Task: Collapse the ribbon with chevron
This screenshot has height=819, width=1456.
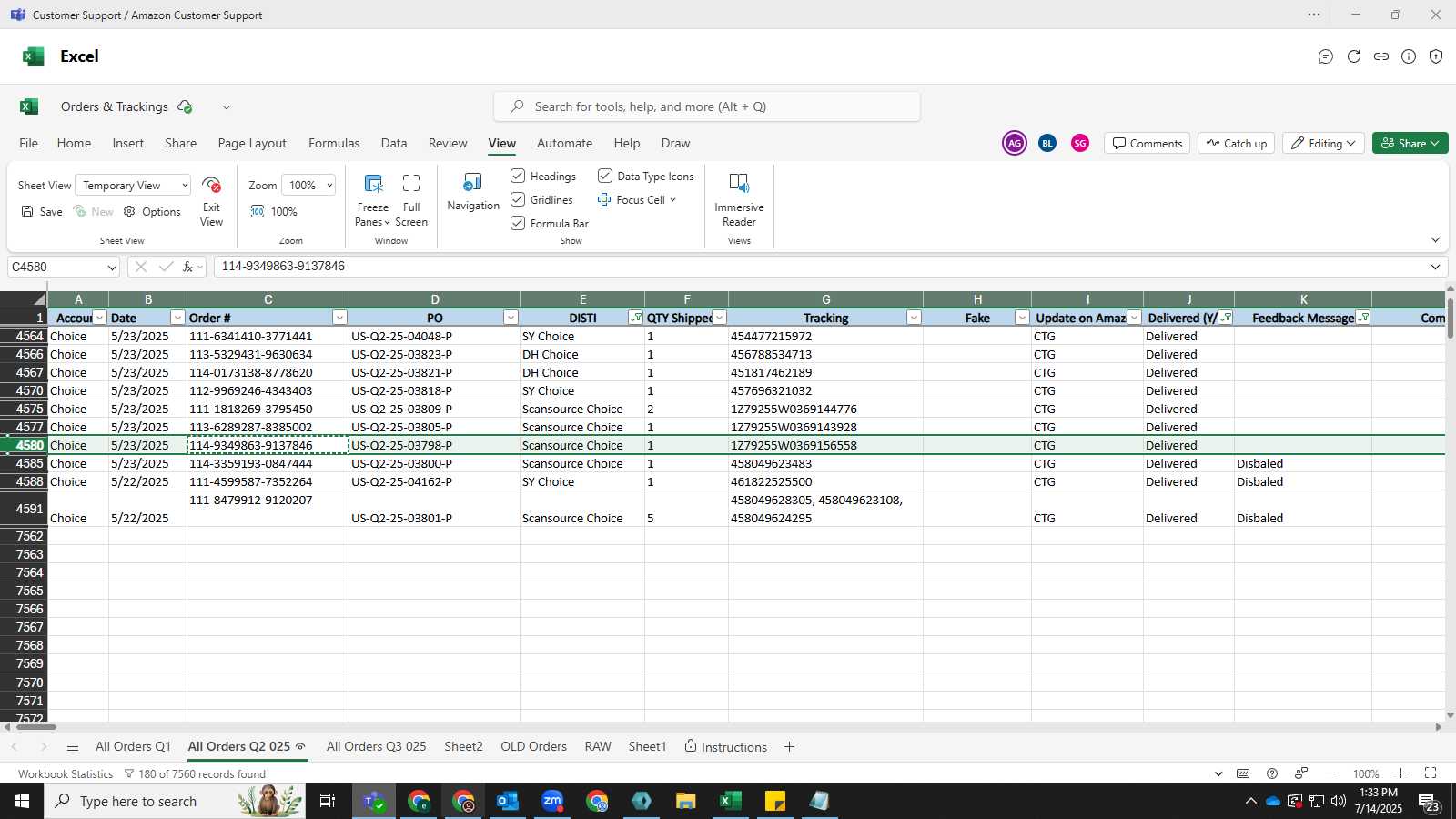Action: click(x=1435, y=240)
